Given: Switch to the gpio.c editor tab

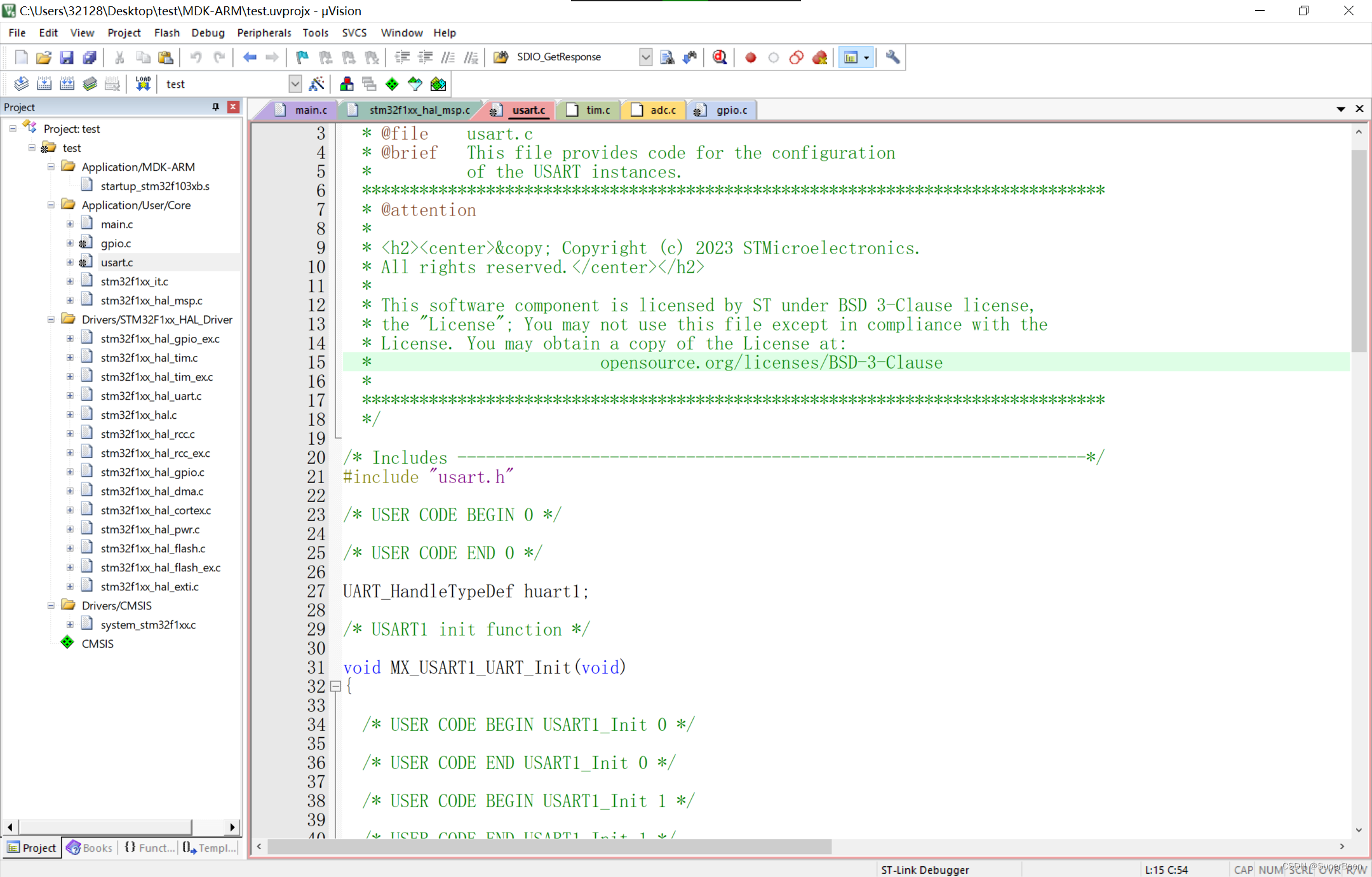Looking at the screenshot, I should pyautogui.click(x=722, y=110).
